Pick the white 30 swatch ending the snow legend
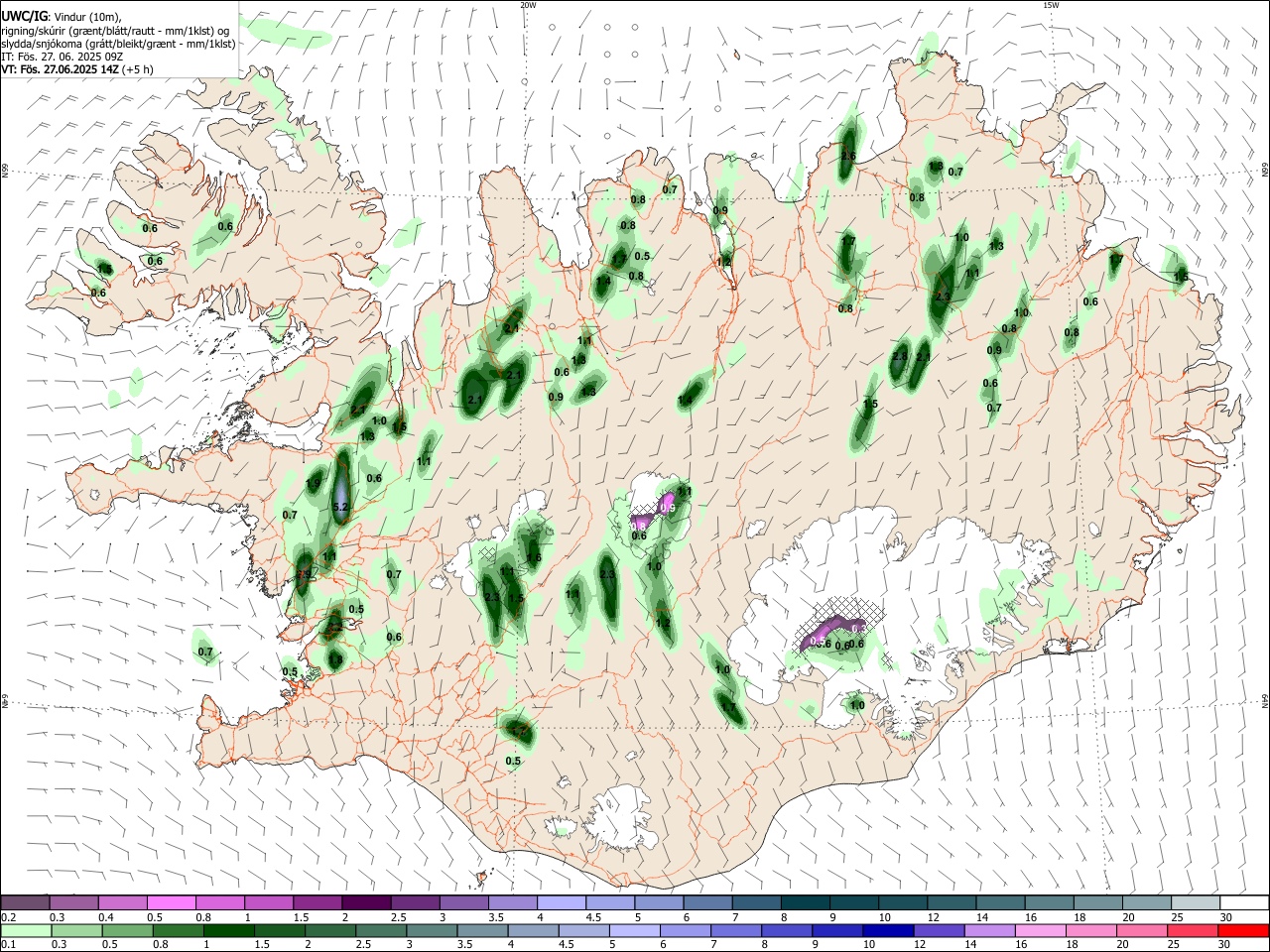 1242,902
